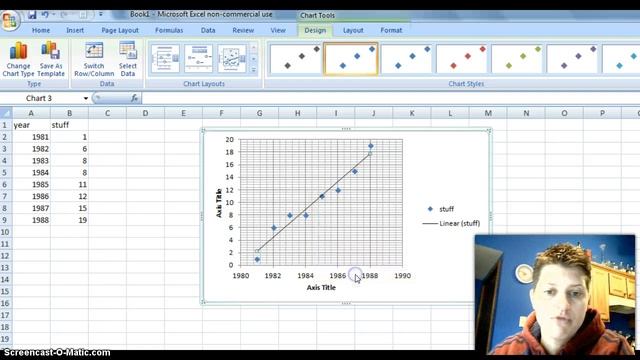The image size is (640, 360).
Task: Select column B header
Action: point(69,113)
